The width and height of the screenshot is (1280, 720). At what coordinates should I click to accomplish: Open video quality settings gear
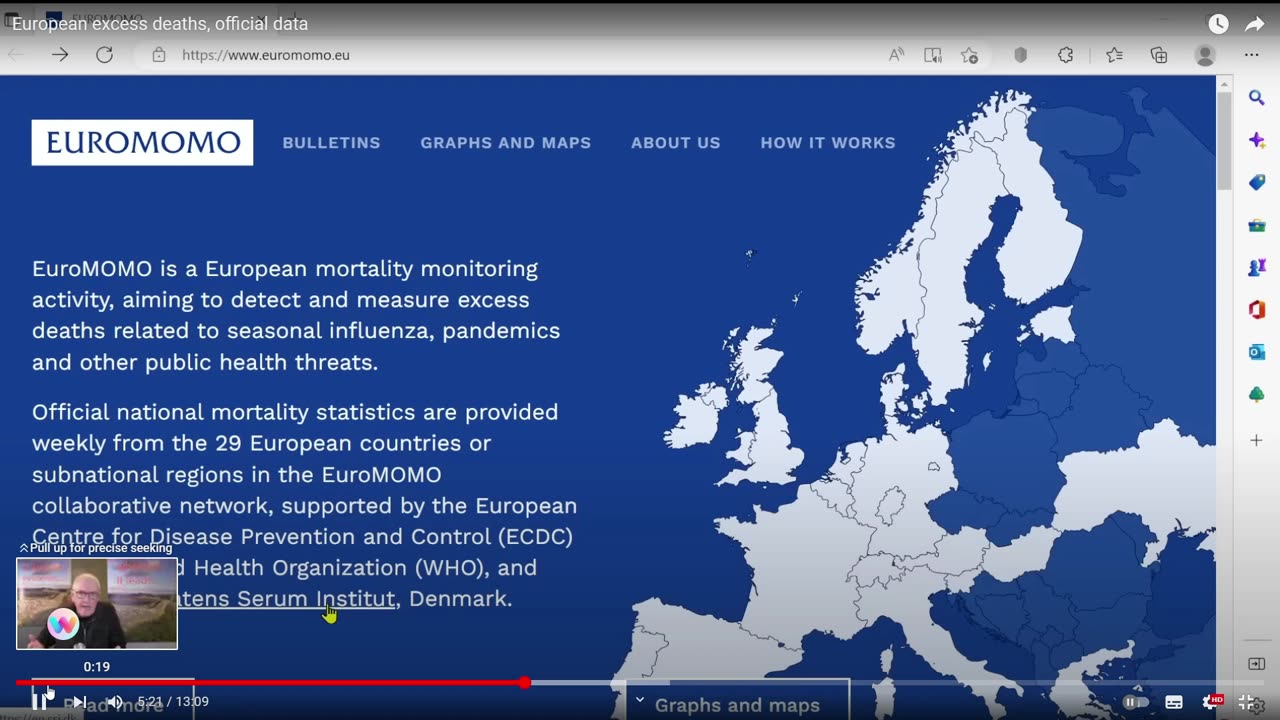click(1212, 702)
